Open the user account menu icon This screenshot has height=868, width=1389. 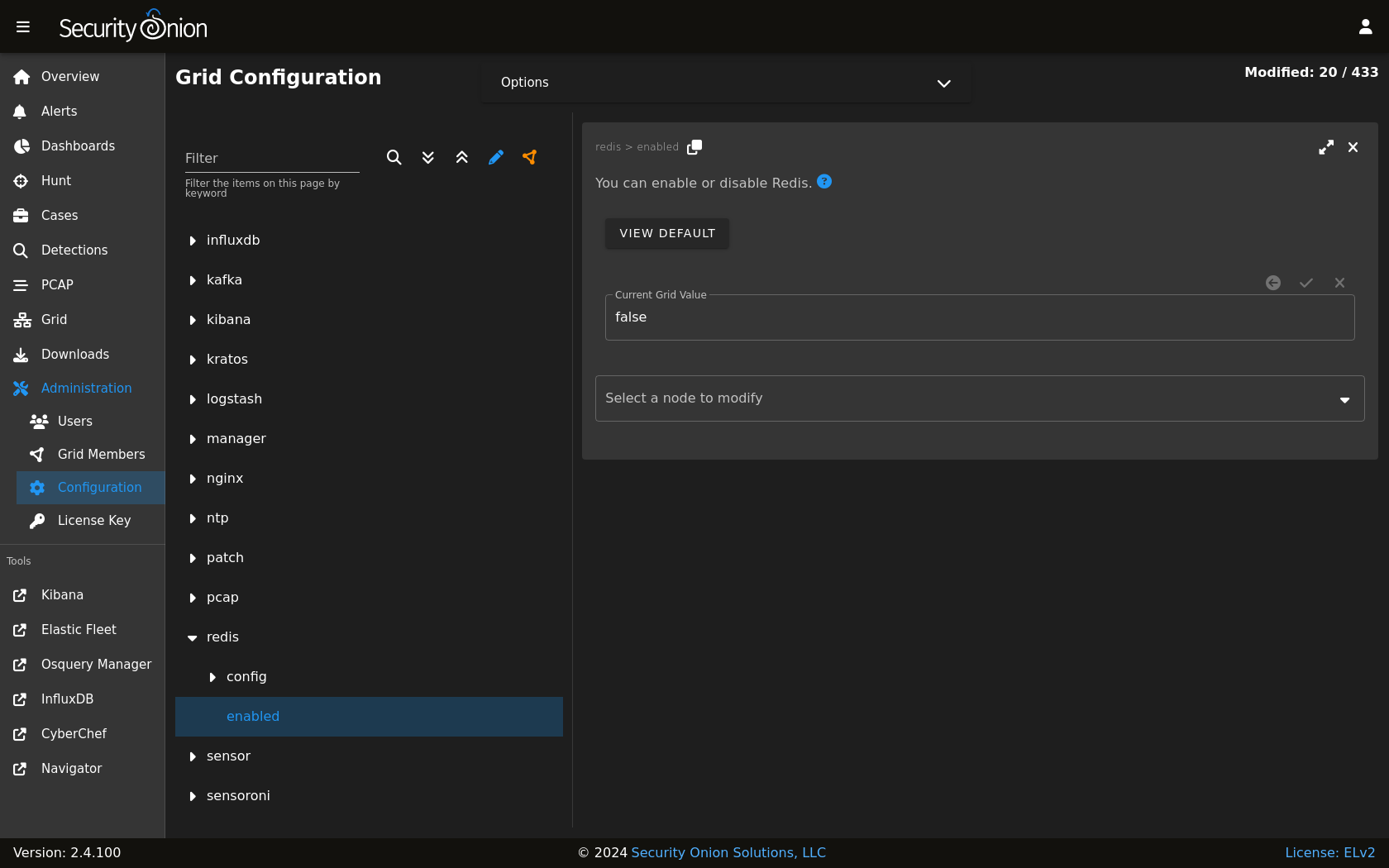(x=1366, y=27)
